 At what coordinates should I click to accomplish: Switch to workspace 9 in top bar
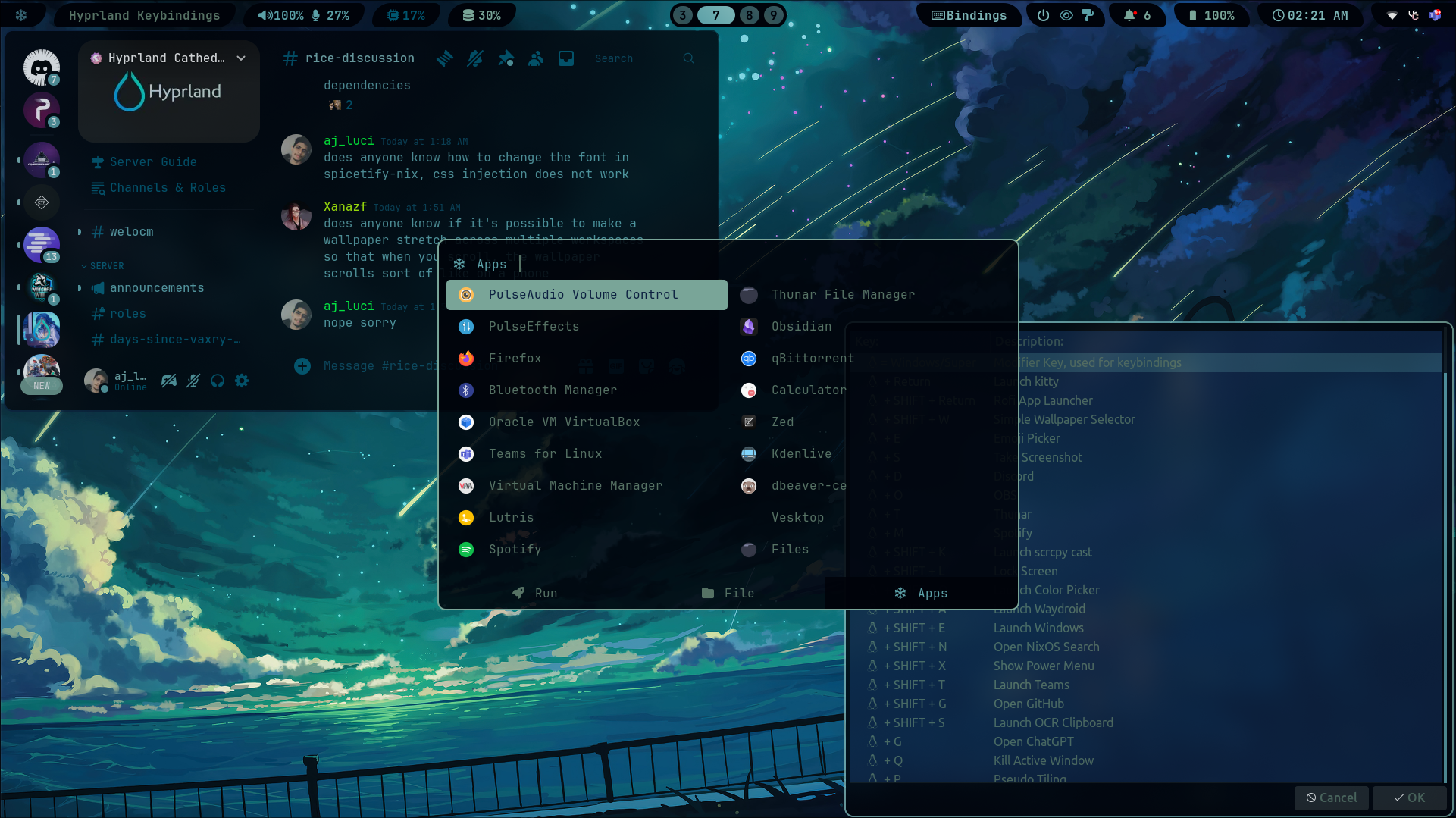[x=773, y=15]
